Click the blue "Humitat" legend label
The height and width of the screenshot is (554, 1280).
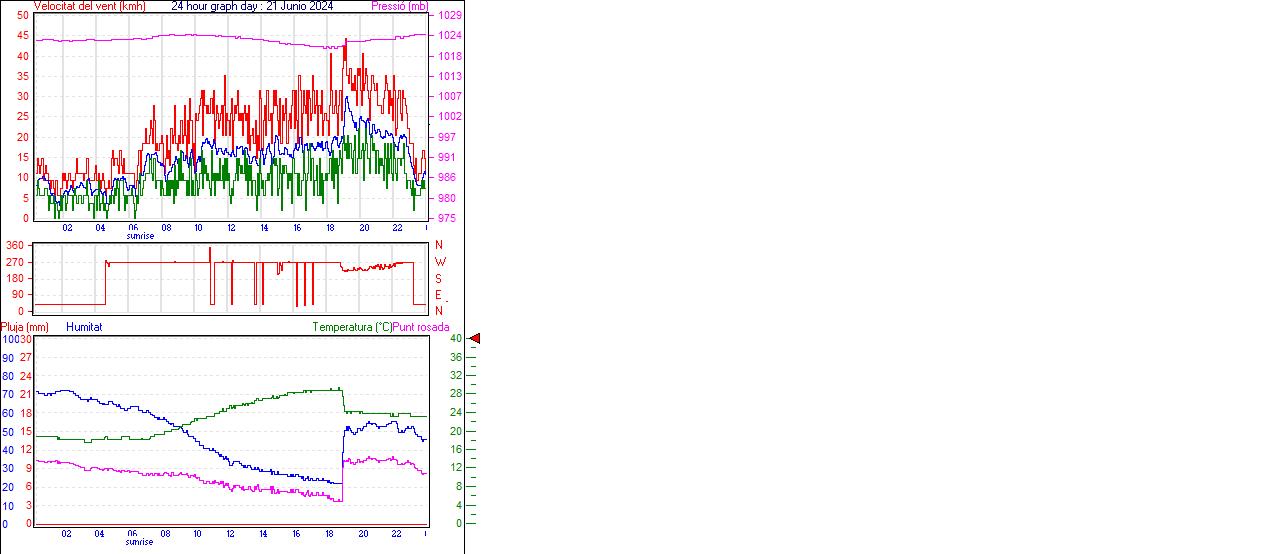(84, 327)
